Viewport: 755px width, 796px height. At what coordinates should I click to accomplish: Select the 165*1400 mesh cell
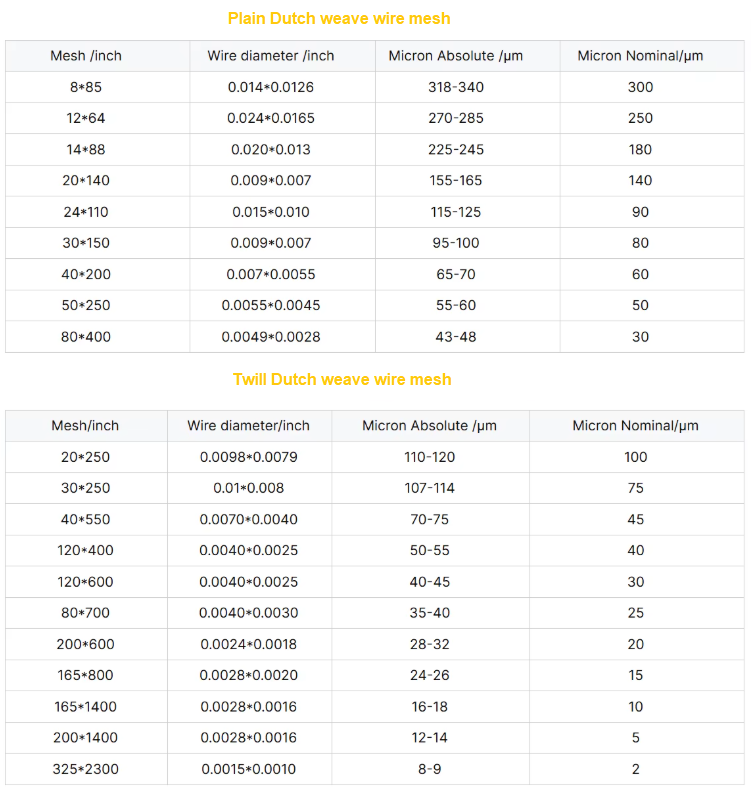click(x=85, y=707)
